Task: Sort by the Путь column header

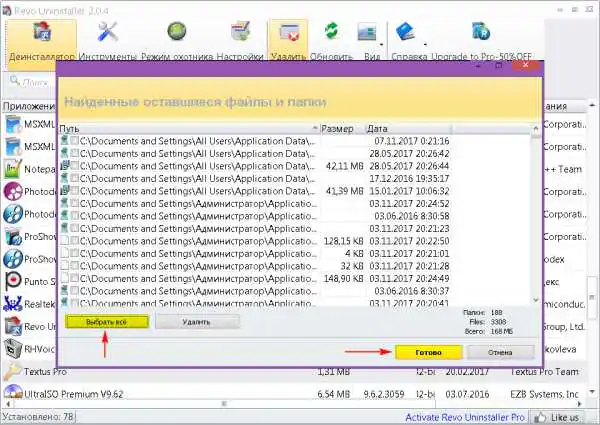Action: pos(189,129)
